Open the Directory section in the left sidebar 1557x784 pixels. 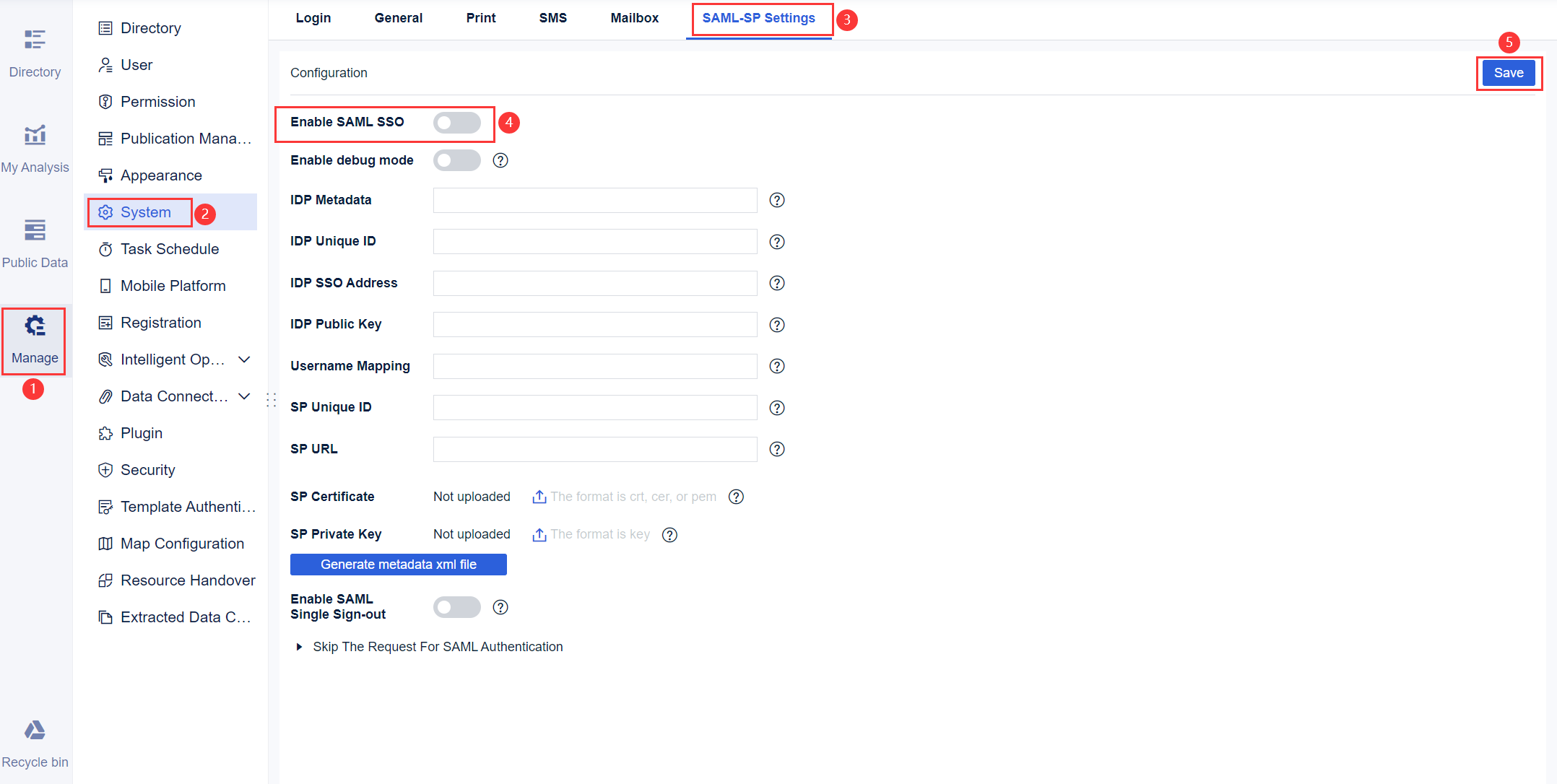point(35,51)
